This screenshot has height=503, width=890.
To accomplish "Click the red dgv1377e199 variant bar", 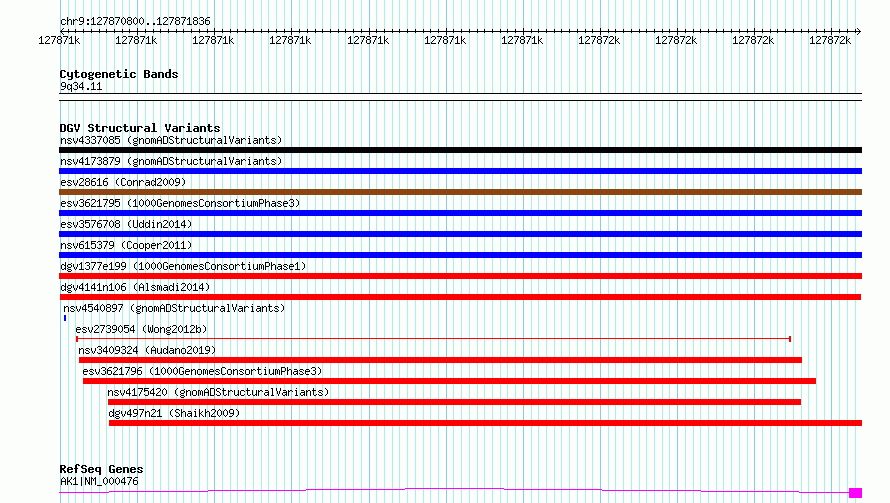I will click(x=460, y=276).
